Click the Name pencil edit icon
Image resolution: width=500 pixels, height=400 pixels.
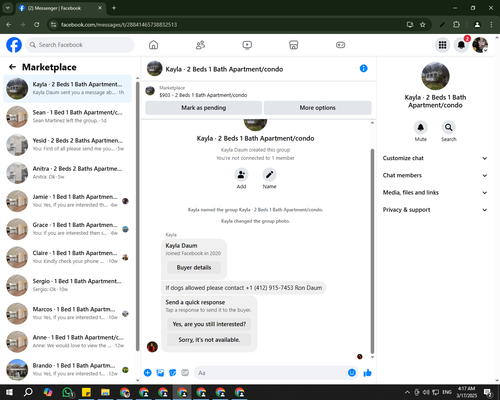pyautogui.click(x=269, y=175)
